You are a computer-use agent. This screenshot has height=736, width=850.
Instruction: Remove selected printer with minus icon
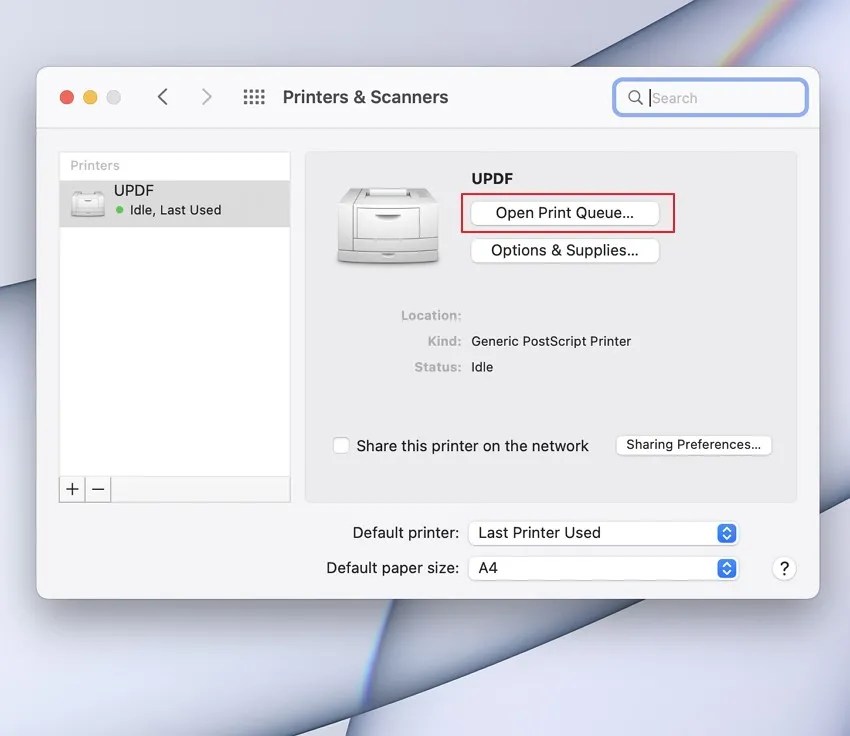[x=97, y=489]
